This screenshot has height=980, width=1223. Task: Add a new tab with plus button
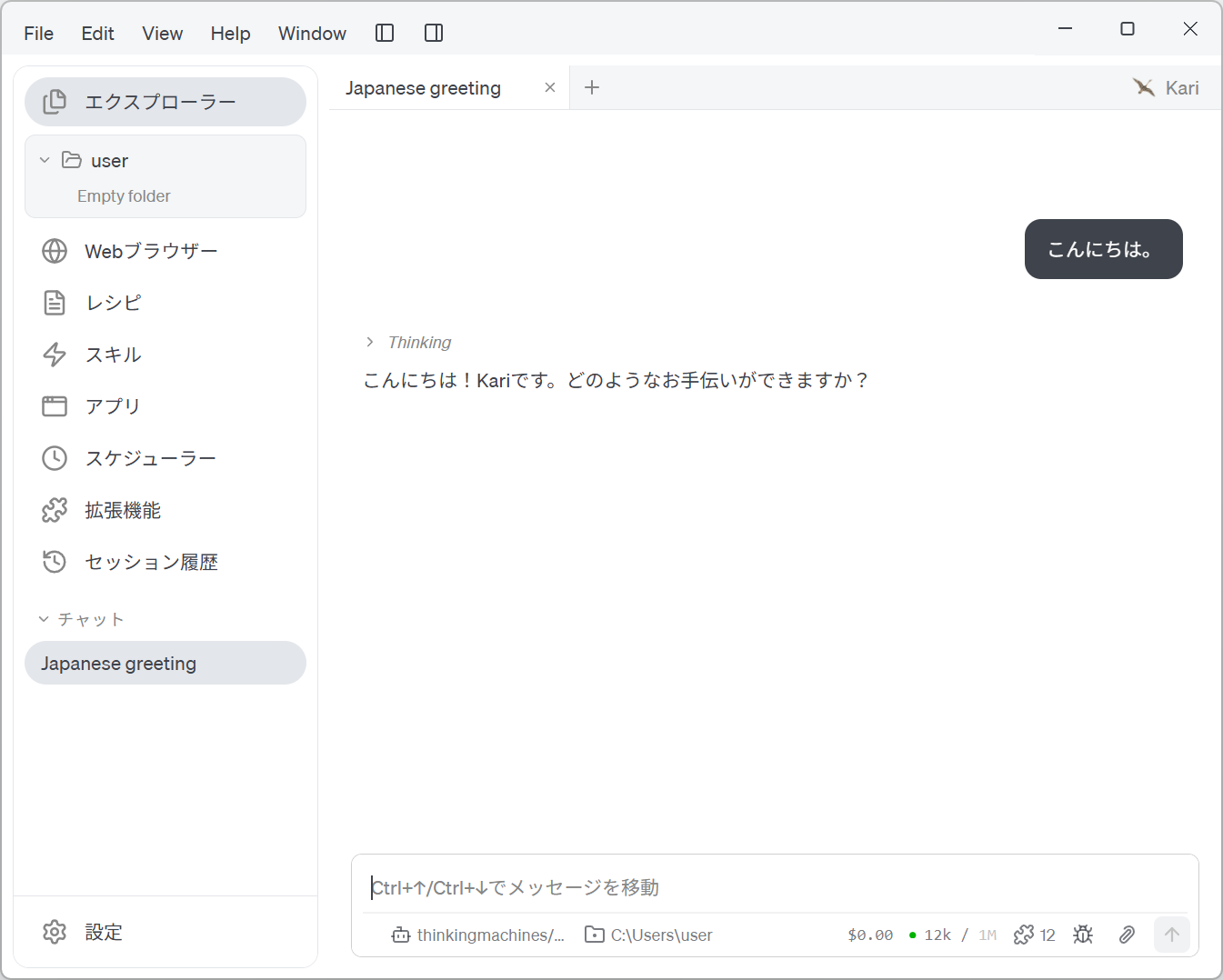point(592,87)
